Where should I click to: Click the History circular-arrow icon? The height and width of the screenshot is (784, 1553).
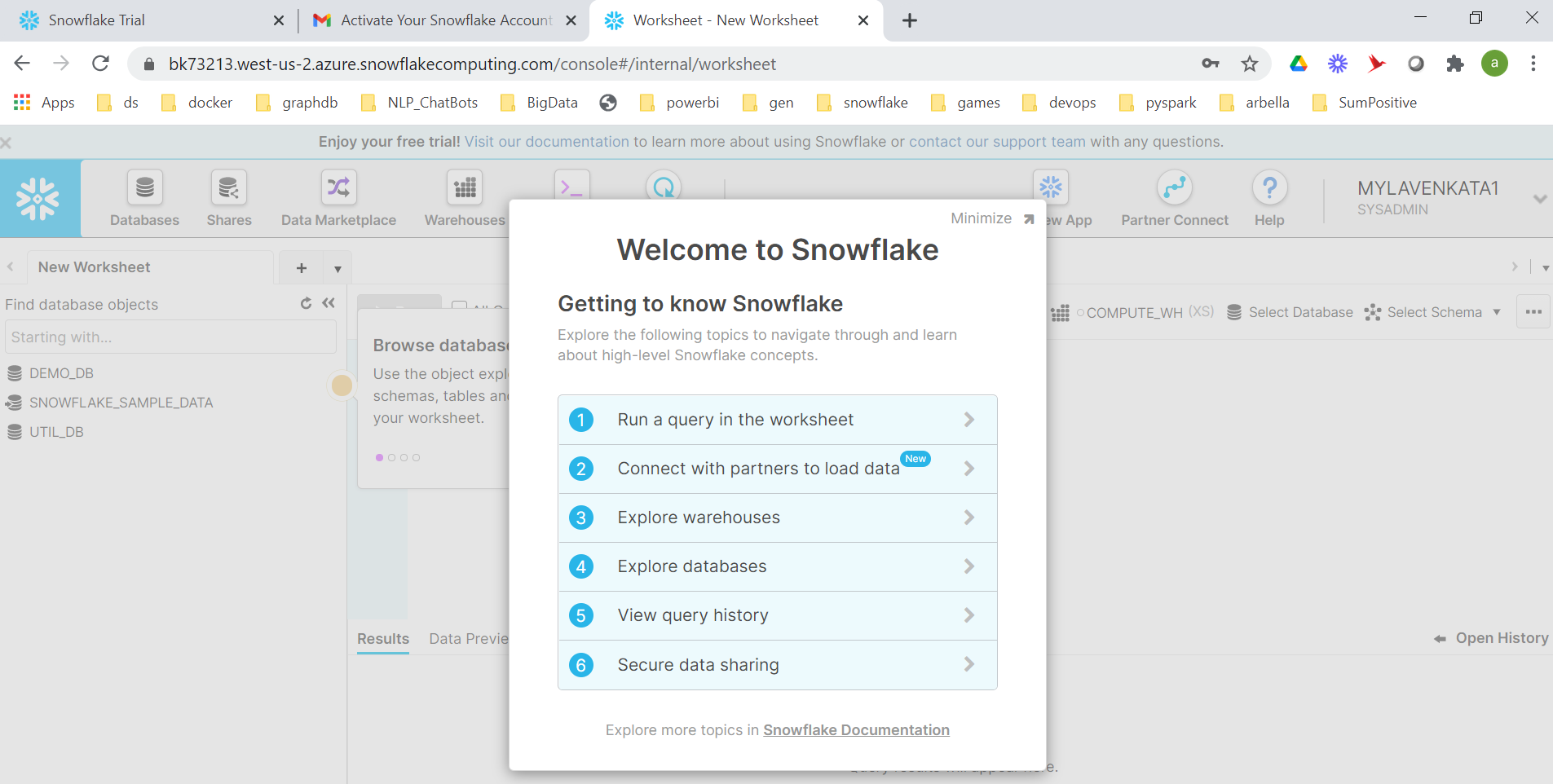(663, 187)
